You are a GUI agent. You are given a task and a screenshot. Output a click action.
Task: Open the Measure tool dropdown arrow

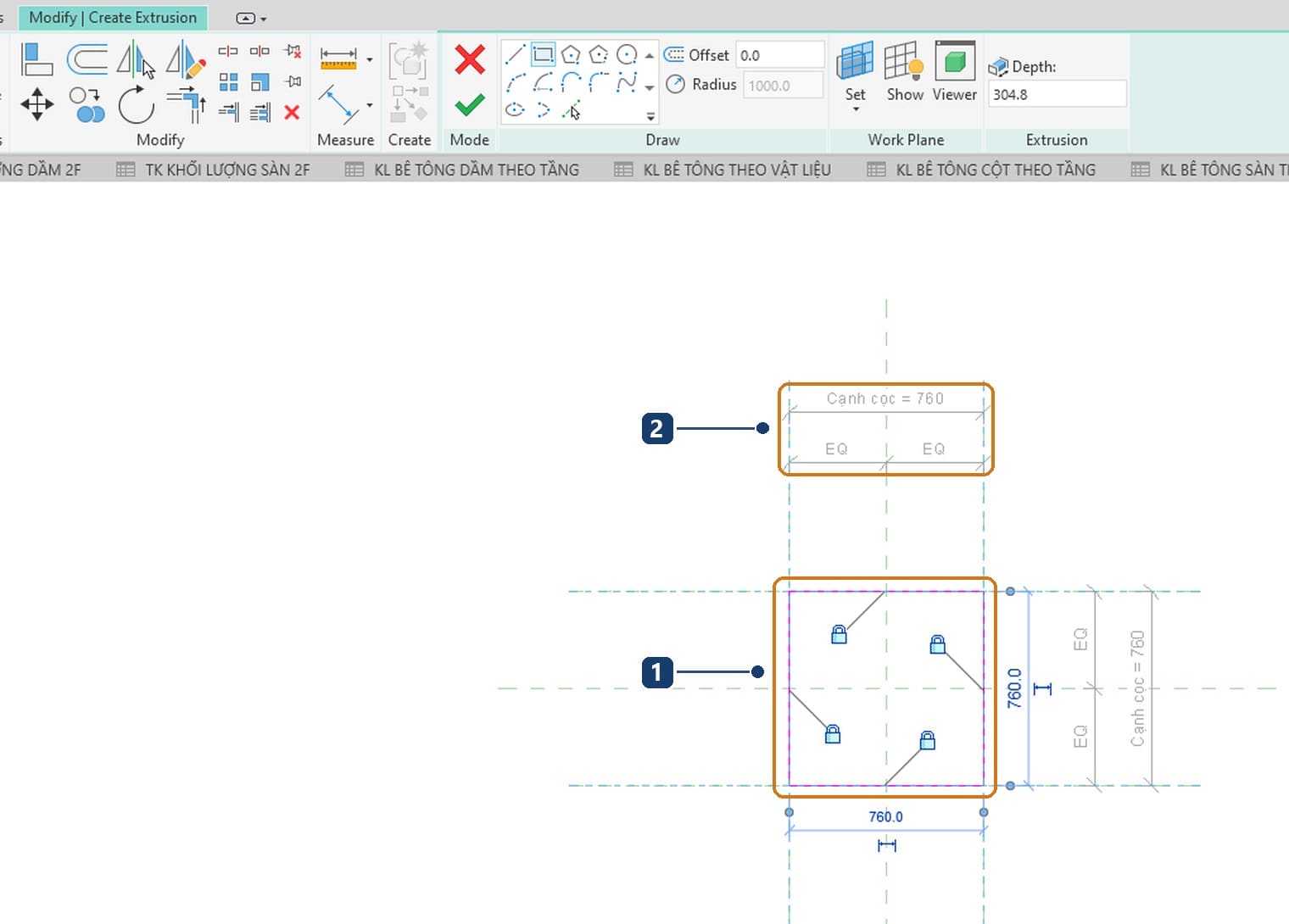pyautogui.click(x=369, y=105)
